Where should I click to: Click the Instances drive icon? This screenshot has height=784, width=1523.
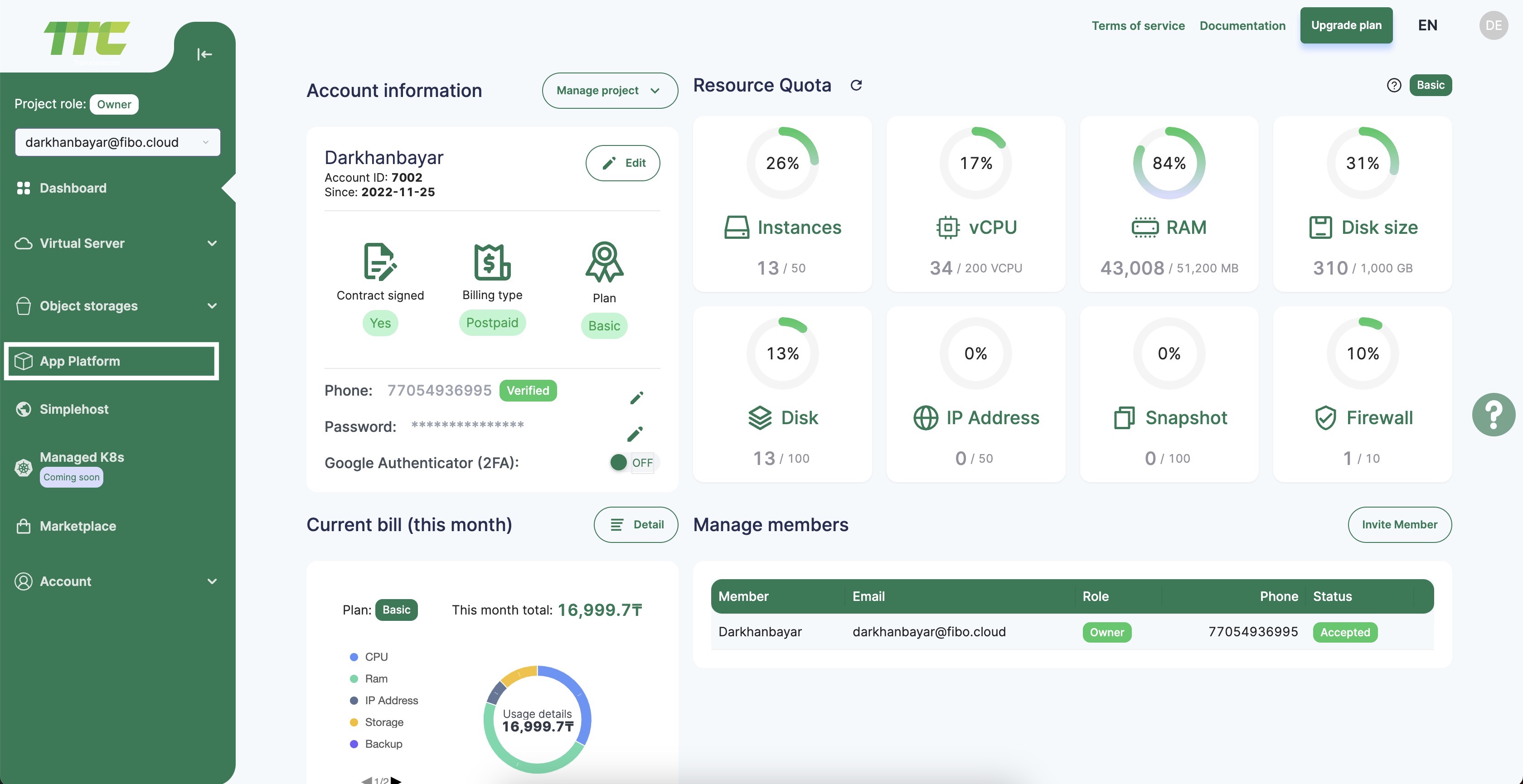click(x=737, y=227)
